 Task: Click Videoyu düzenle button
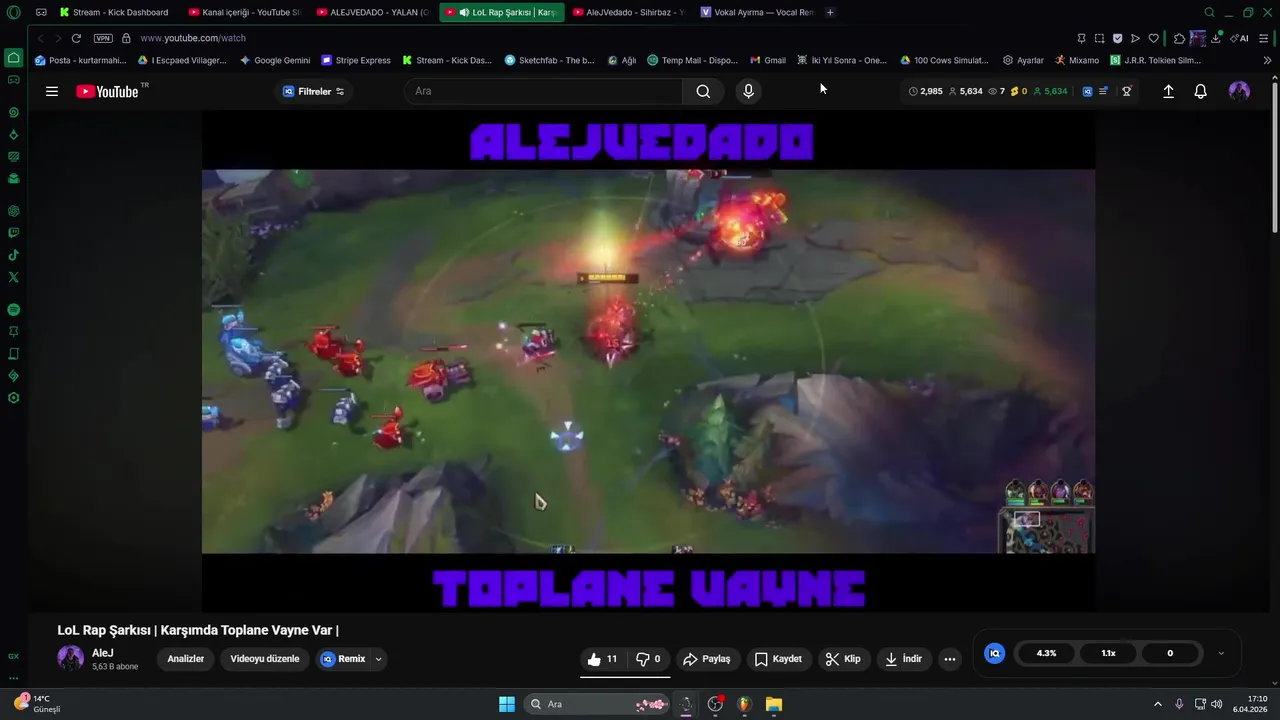tap(265, 659)
